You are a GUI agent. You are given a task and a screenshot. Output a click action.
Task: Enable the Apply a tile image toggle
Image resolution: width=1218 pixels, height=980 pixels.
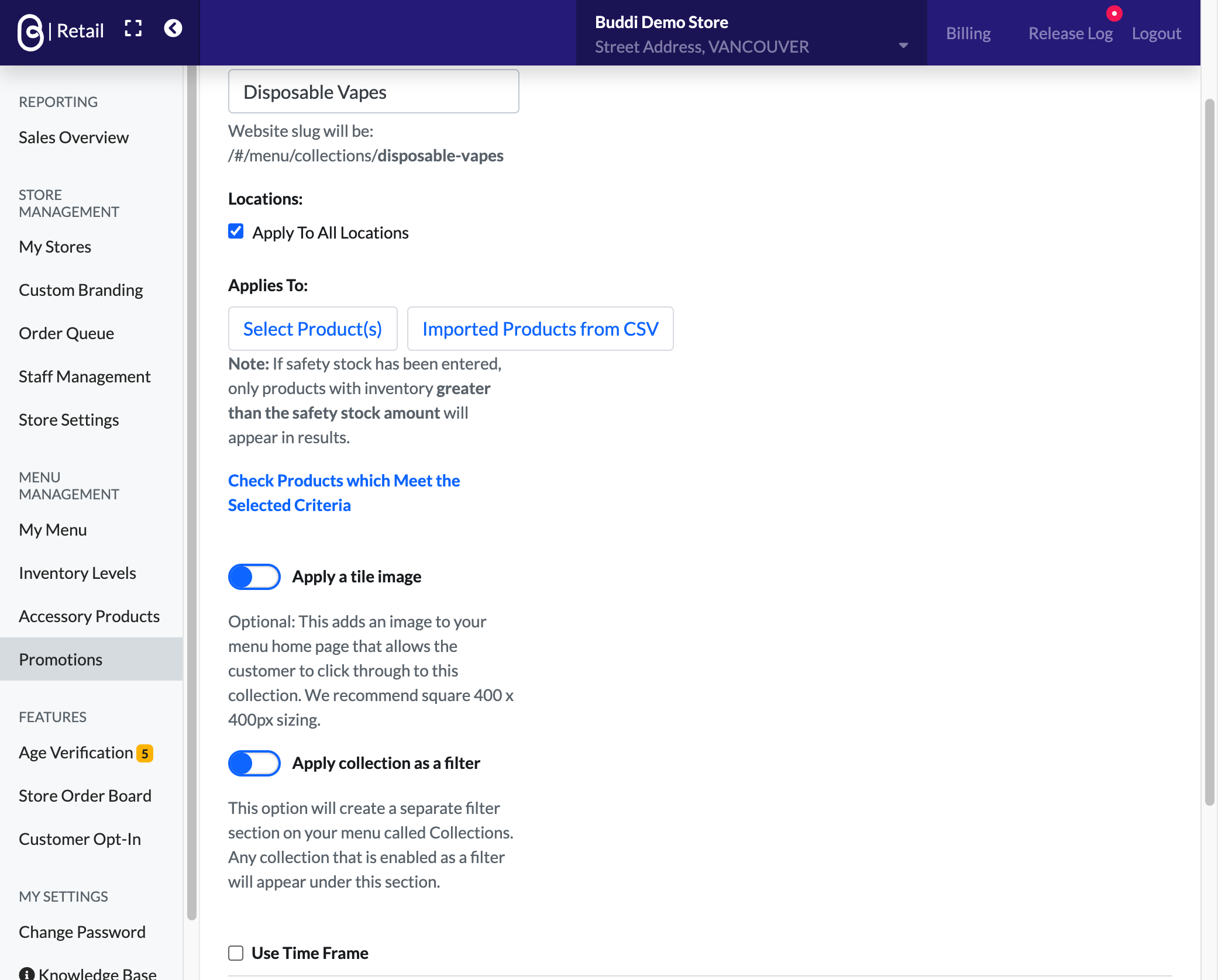point(254,577)
